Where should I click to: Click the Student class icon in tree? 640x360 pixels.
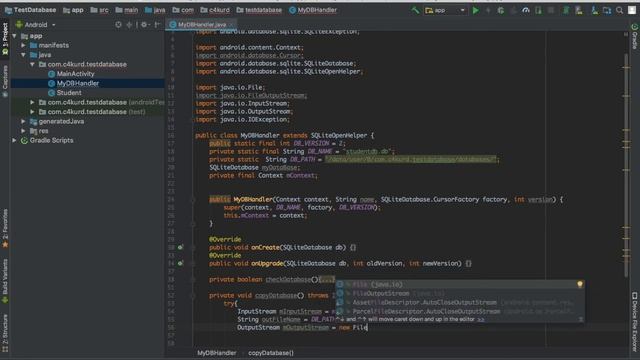(x=51, y=93)
